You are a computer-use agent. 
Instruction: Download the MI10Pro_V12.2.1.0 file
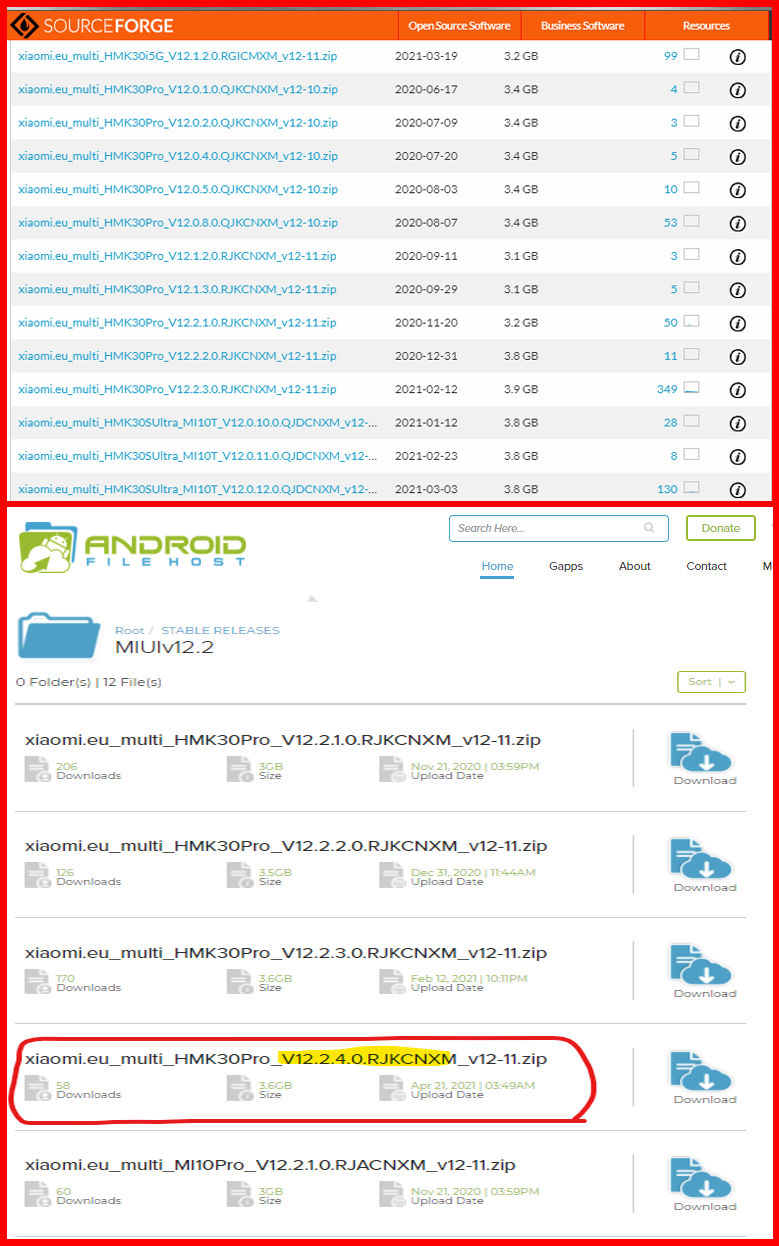(x=704, y=1184)
